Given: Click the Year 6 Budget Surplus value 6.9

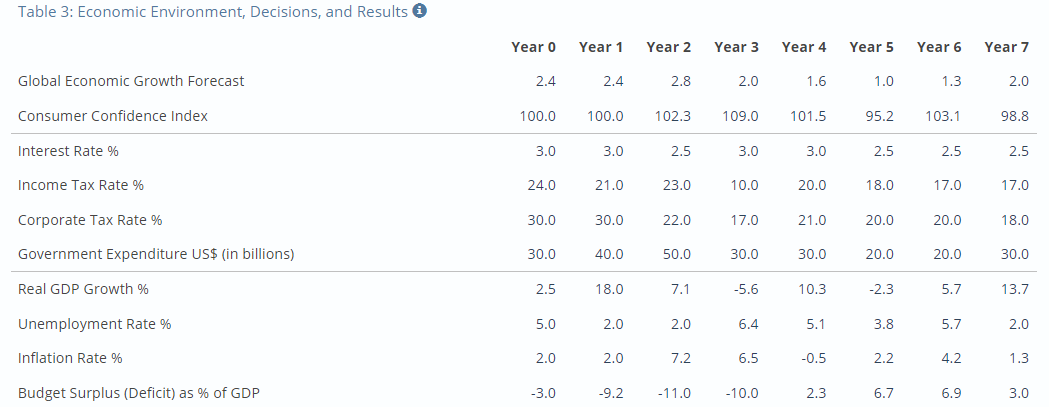Looking at the screenshot, I should click(x=953, y=393).
